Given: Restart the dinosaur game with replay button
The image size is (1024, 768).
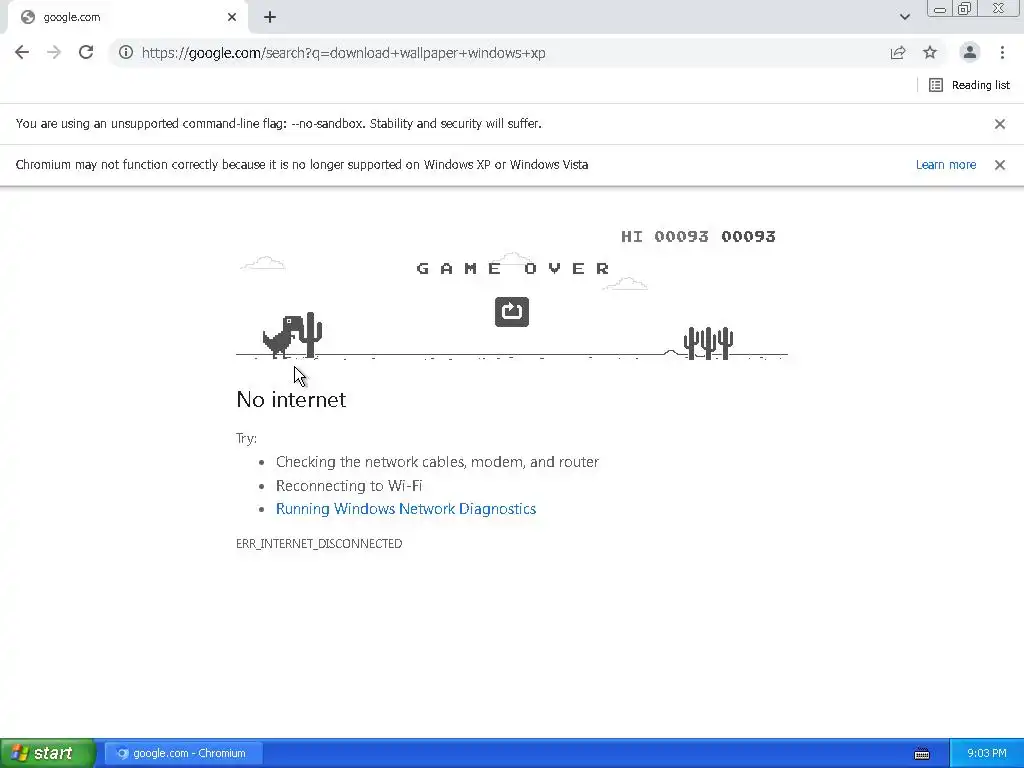Looking at the screenshot, I should coord(512,312).
